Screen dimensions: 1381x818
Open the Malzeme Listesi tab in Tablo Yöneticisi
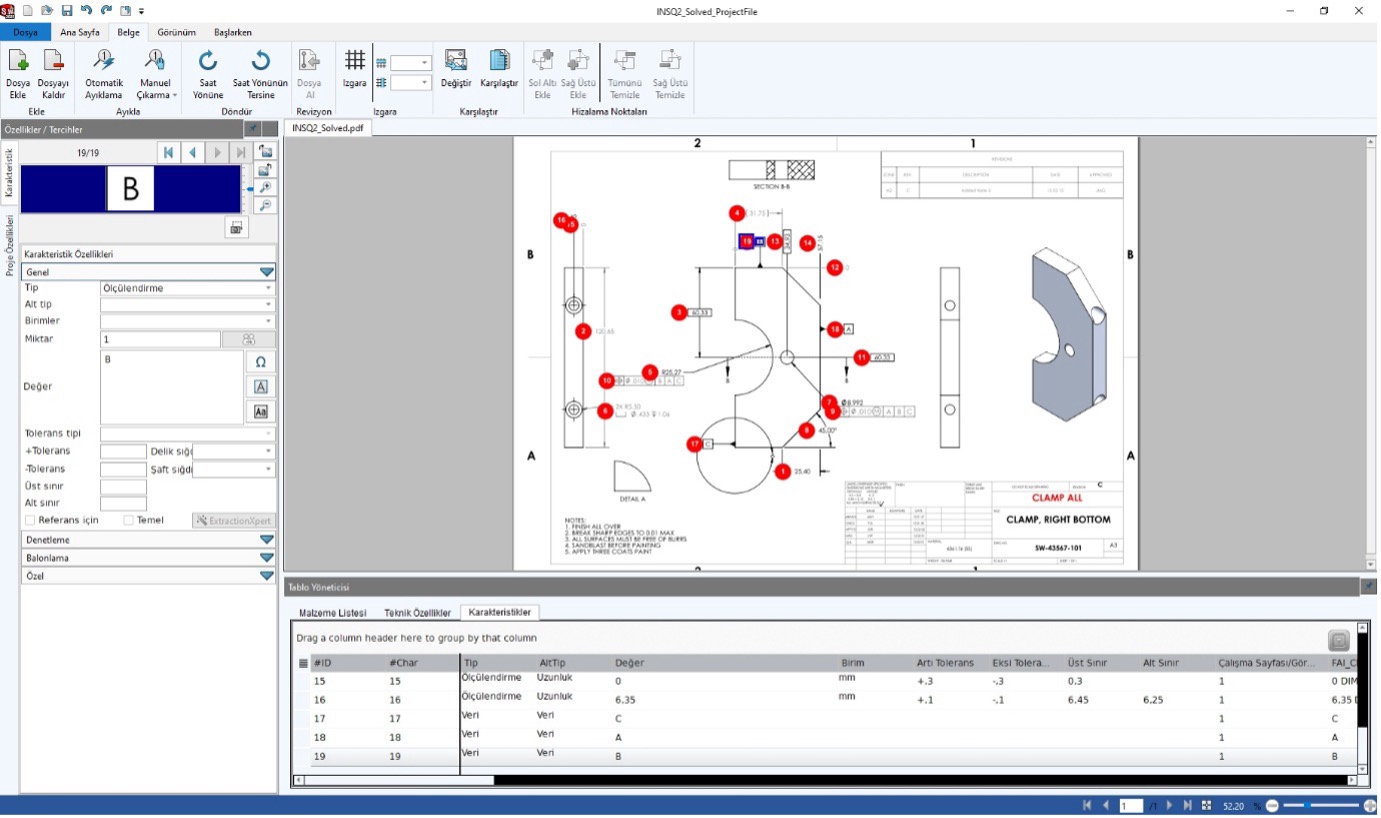[x=332, y=612]
